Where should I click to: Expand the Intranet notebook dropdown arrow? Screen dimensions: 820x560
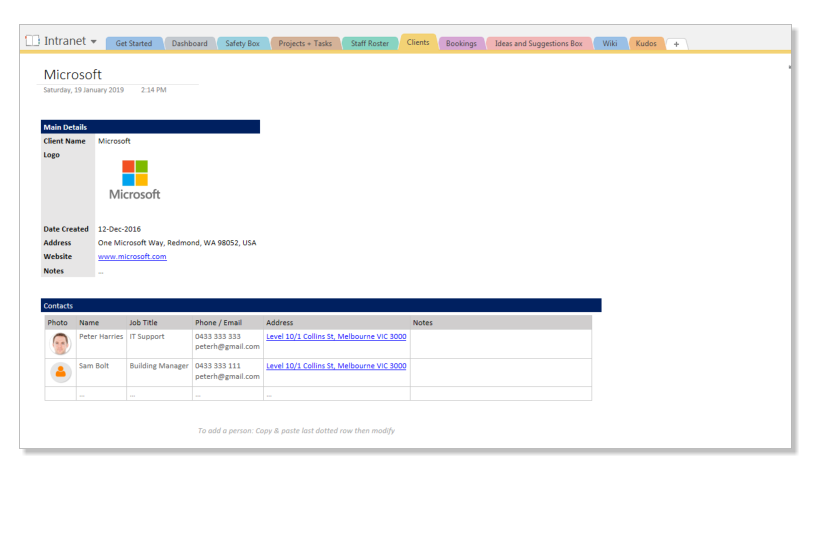coord(94,41)
